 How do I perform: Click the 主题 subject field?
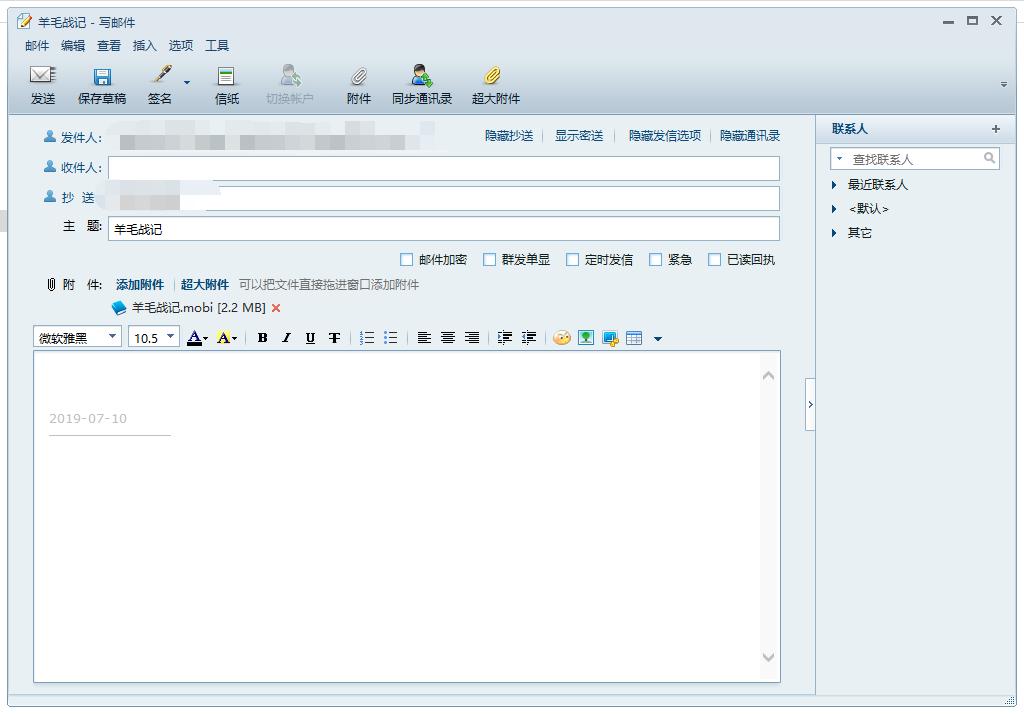(444, 229)
